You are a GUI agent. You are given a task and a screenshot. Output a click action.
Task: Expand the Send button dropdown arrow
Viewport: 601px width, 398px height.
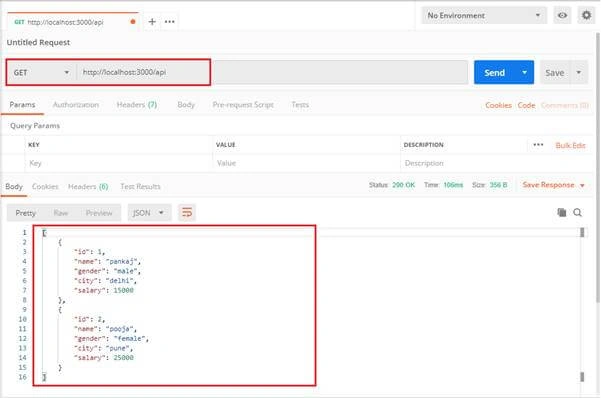click(x=524, y=72)
